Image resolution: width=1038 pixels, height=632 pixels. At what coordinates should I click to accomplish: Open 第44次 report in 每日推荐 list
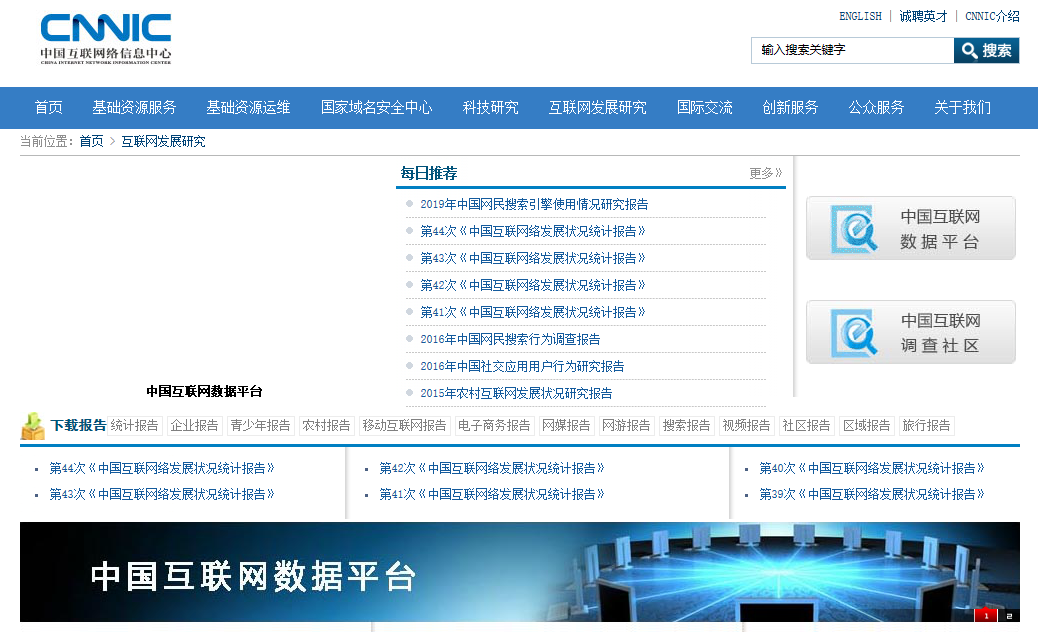tap(533, 232)
